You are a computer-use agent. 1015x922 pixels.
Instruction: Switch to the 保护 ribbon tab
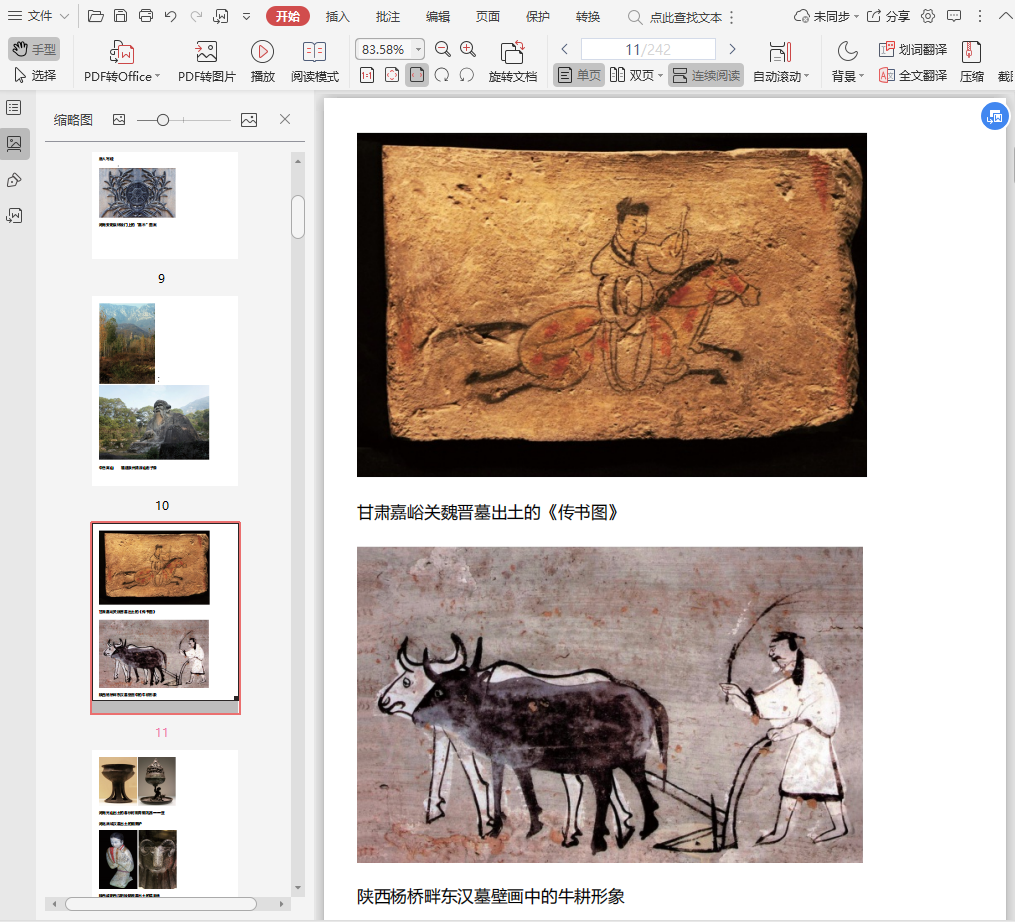[537, 16]
